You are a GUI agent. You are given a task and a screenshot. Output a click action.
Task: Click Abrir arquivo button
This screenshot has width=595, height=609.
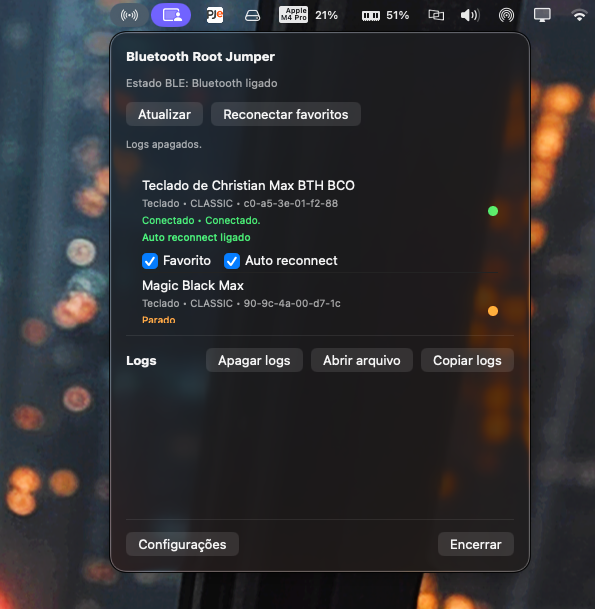point(362,360)
